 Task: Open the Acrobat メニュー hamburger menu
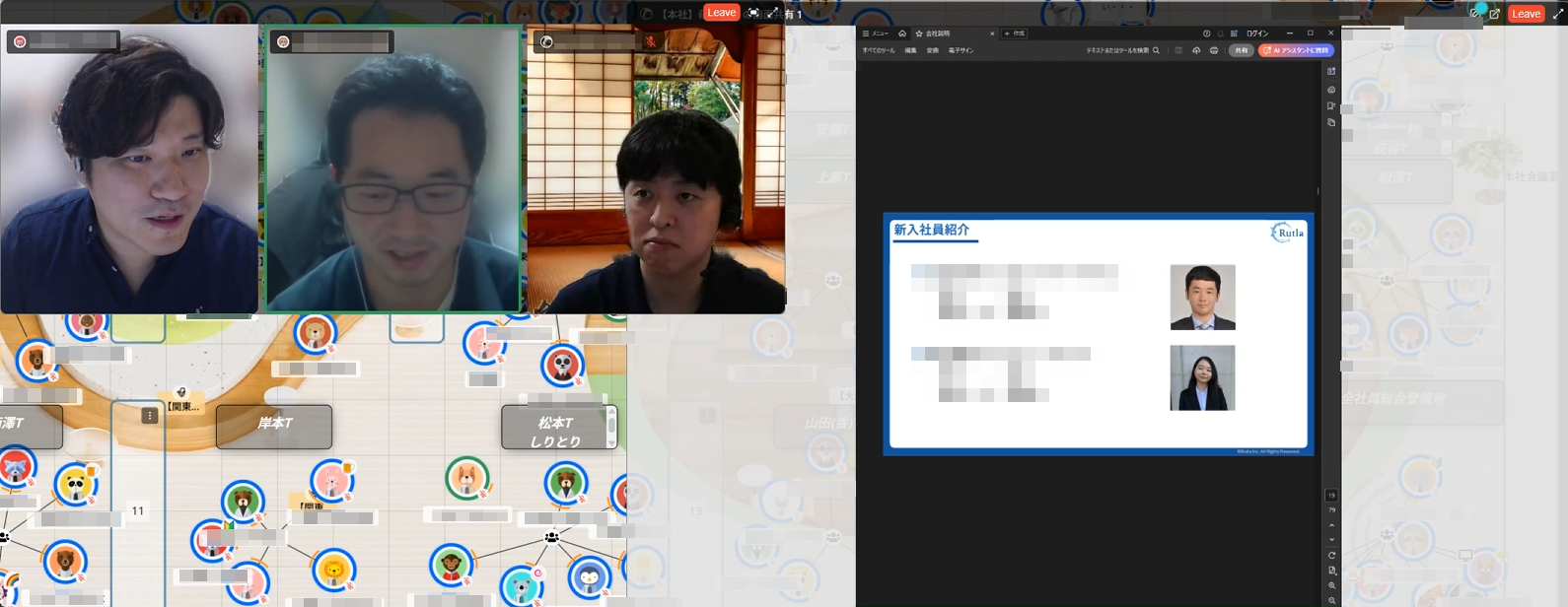pyautogui.click(x=875, y=34)
